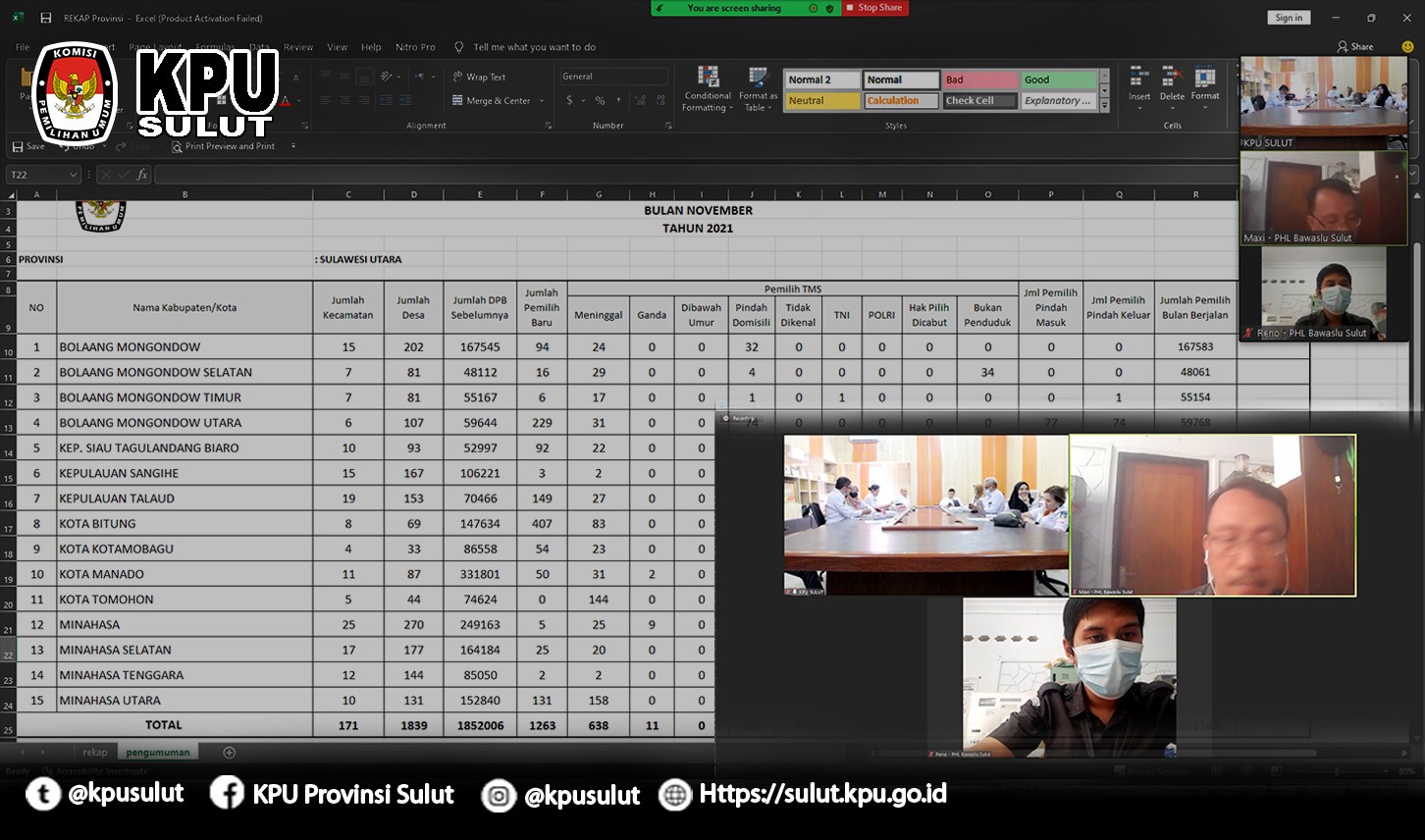Click the Tell me what you want search box
This screenshot has height=840, width=1425.
click(534, 47)
